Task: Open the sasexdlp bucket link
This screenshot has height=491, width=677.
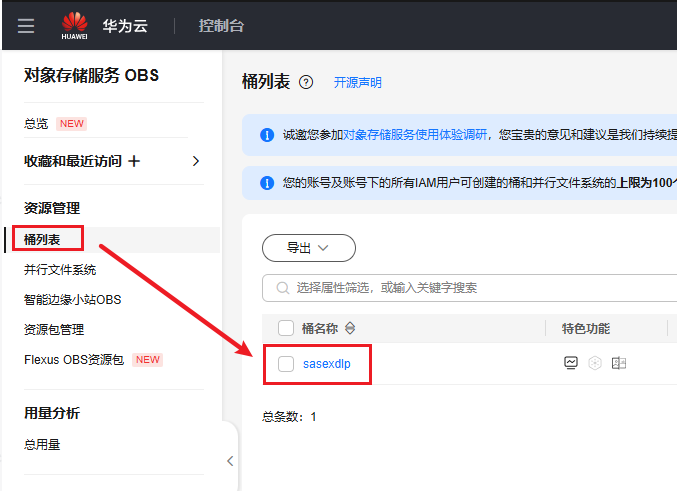Action: (326, 363)
